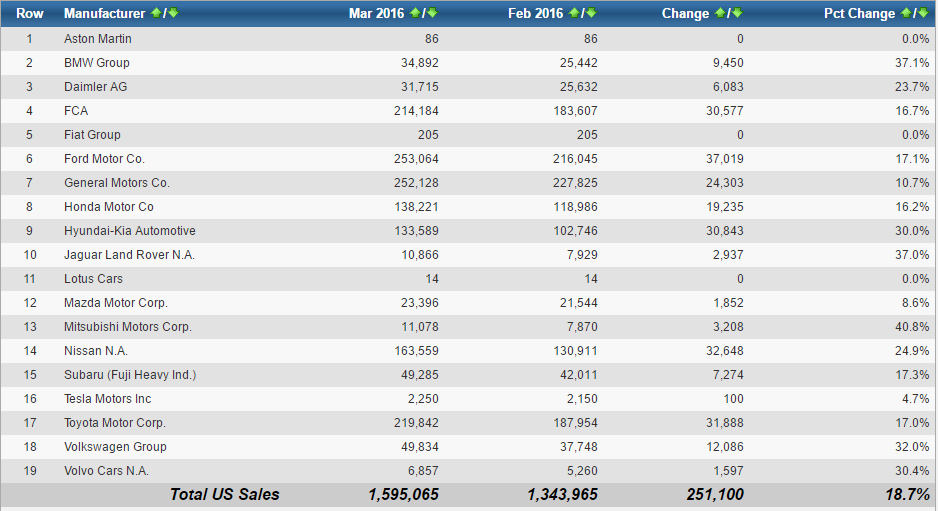Click Total US Sales label
This screenshot has height=511, width=938.
coord(224,494)
